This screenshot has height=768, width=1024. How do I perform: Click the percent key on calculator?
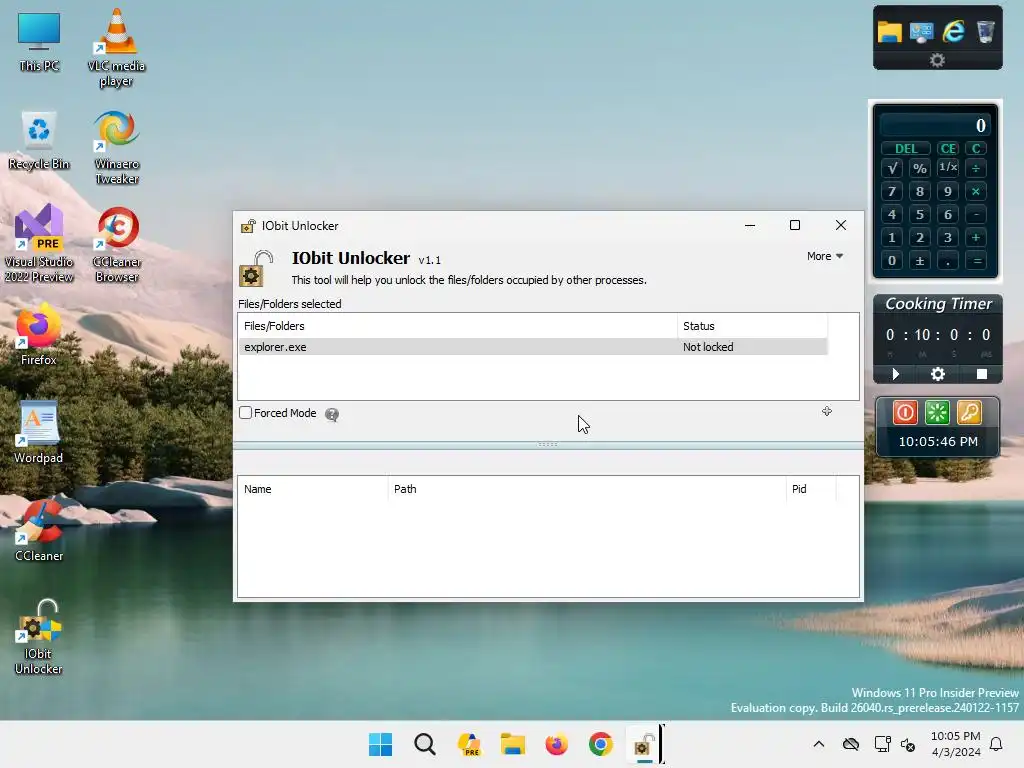click(x=920, y=168)
